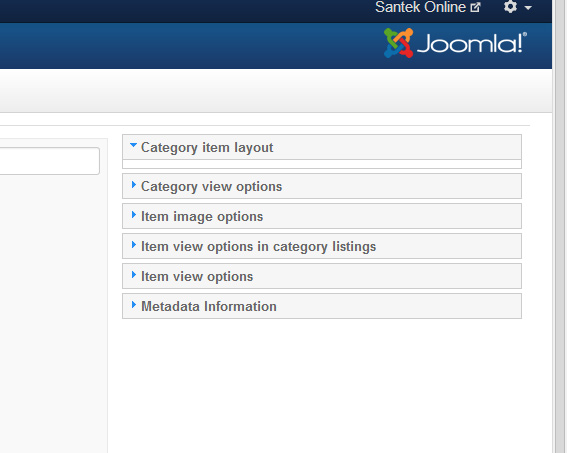This screenshot has width=567, height=453.
Task: Open the Item view options panel
Action: (x=322, y=276)
